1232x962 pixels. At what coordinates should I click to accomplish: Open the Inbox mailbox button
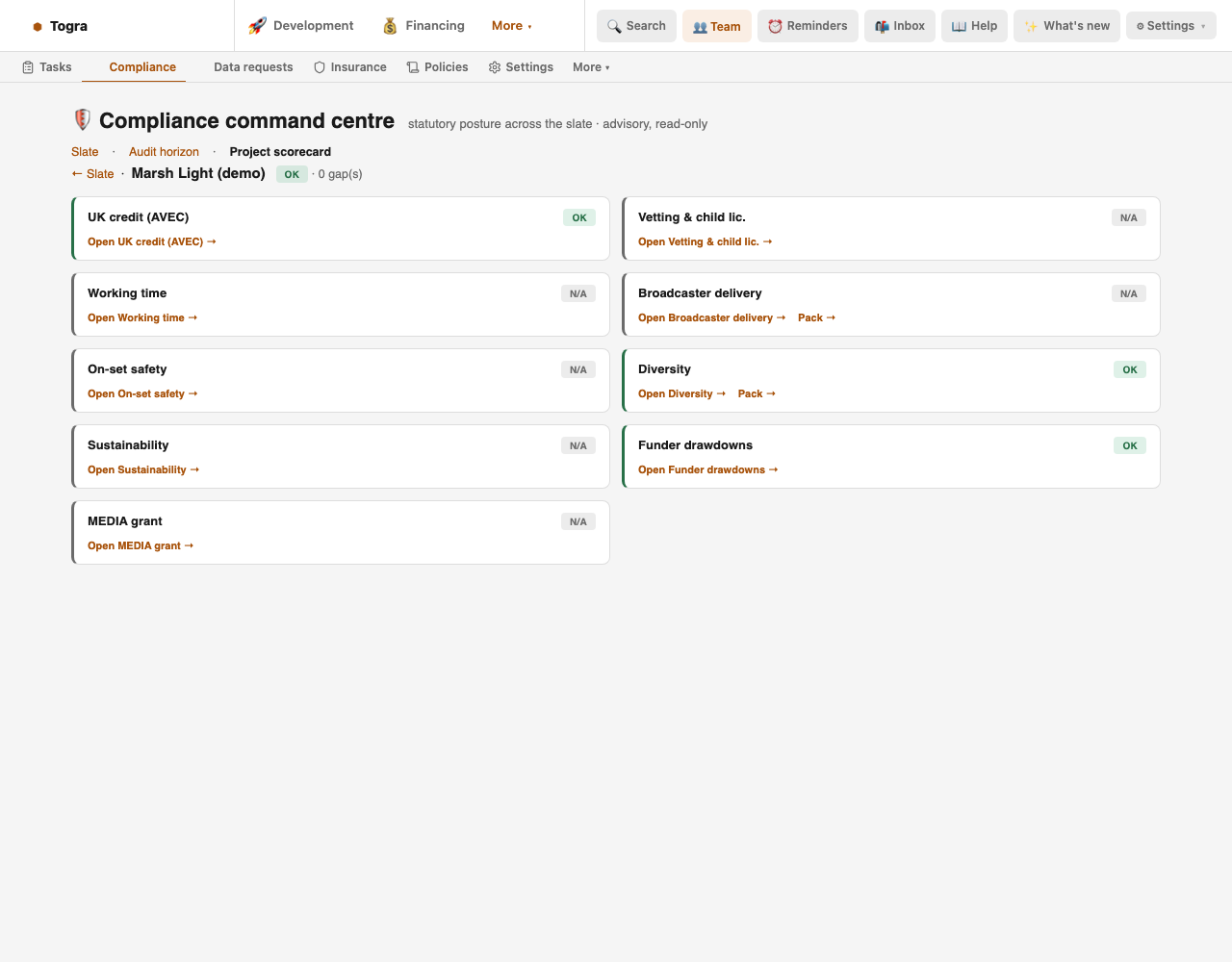[900, 26]
